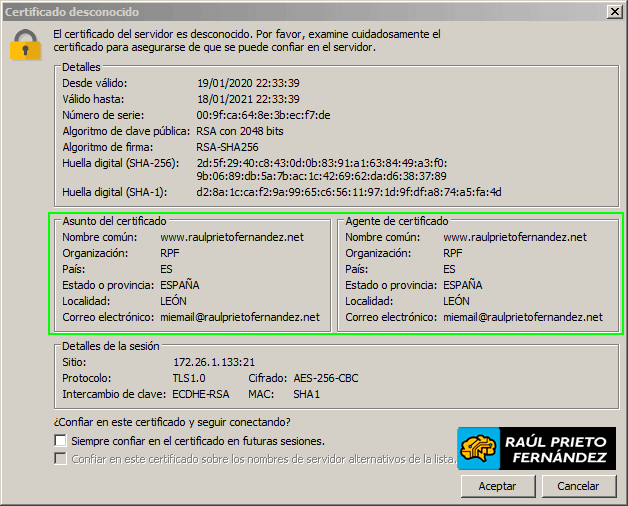Click the email under Agente de certificado
The height and width of the screenshot is (506, 628).
coord(522,317)
